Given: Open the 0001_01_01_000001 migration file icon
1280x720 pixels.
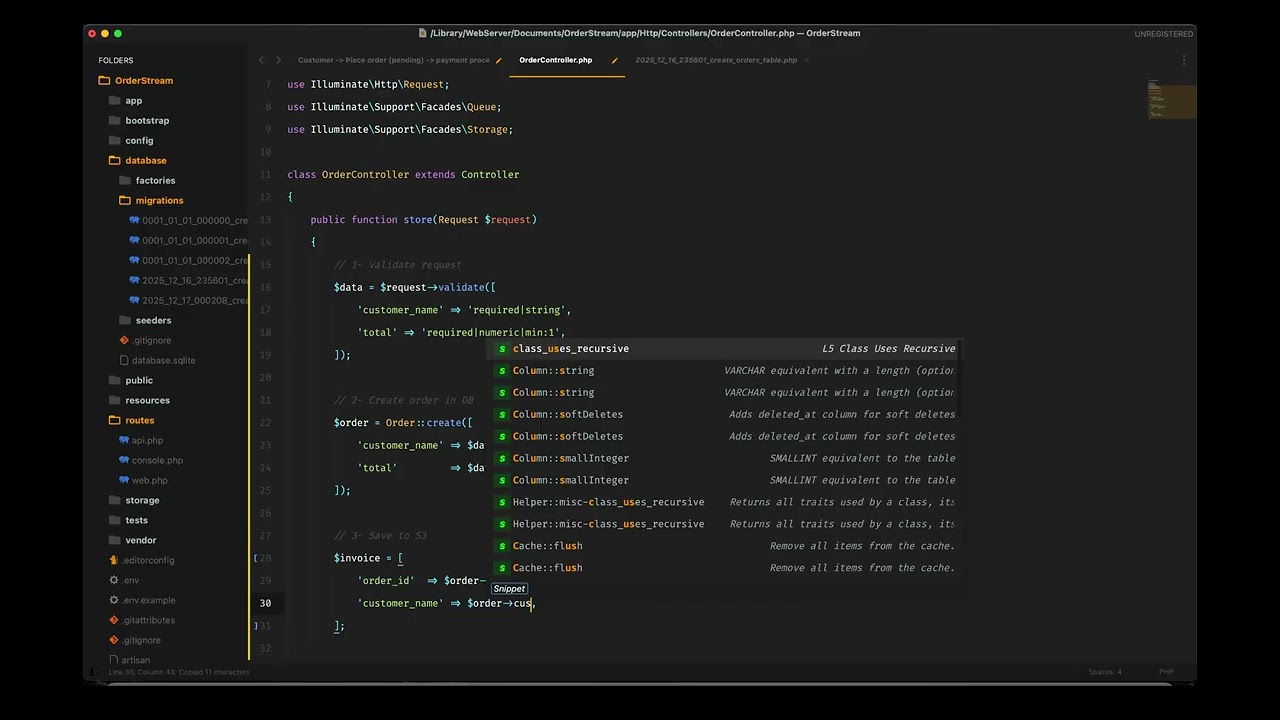Looking at the screenshot, I should point(134,240).
